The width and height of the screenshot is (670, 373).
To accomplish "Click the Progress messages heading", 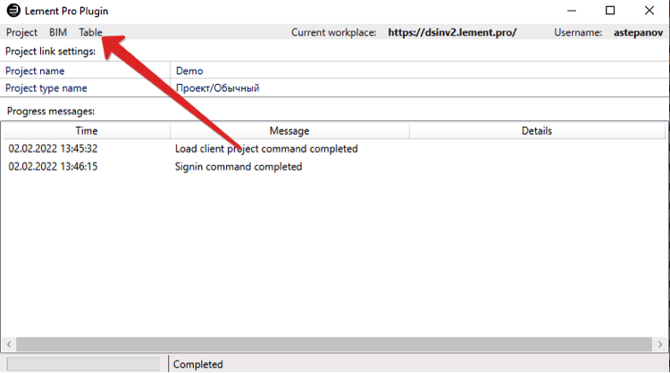I will tap(51, 111).
